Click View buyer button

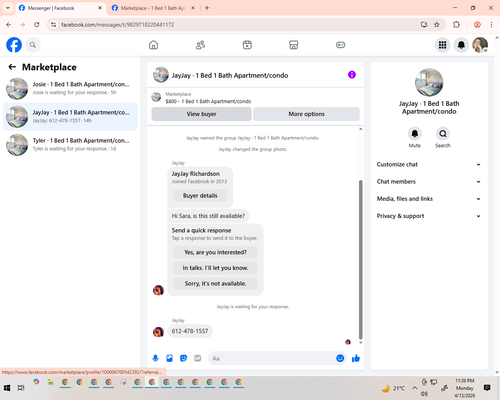pyautogui.click(x=201, y=114)
